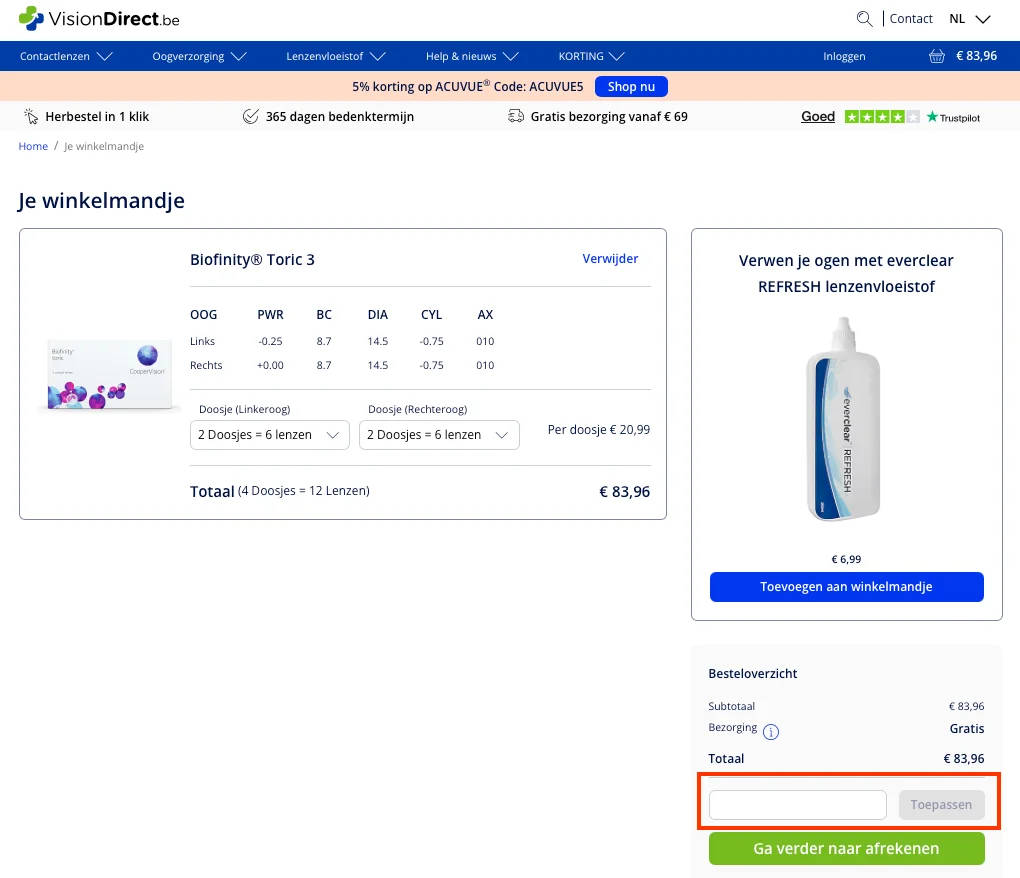1020x878 pixels.
Task: Click the search magnifier icon
Action: [864, 18]
